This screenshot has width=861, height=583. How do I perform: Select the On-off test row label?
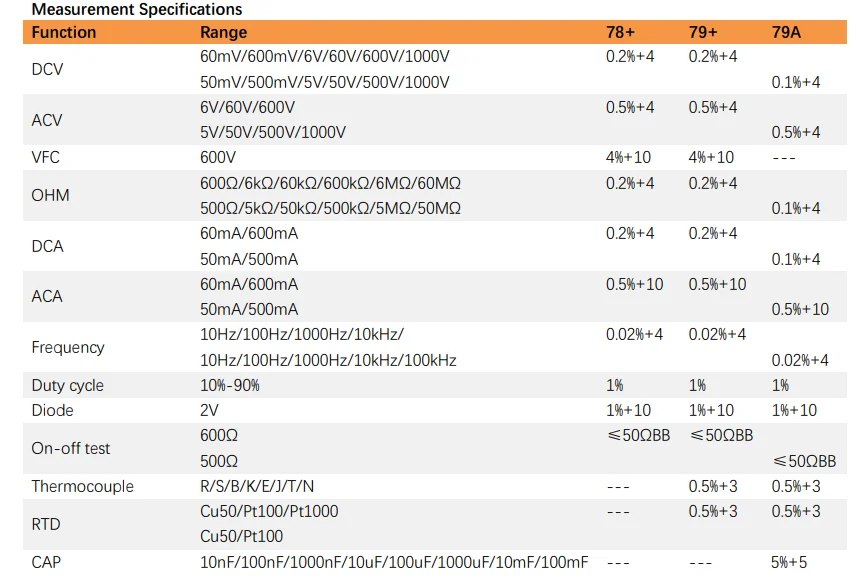[x=71, y=448]
